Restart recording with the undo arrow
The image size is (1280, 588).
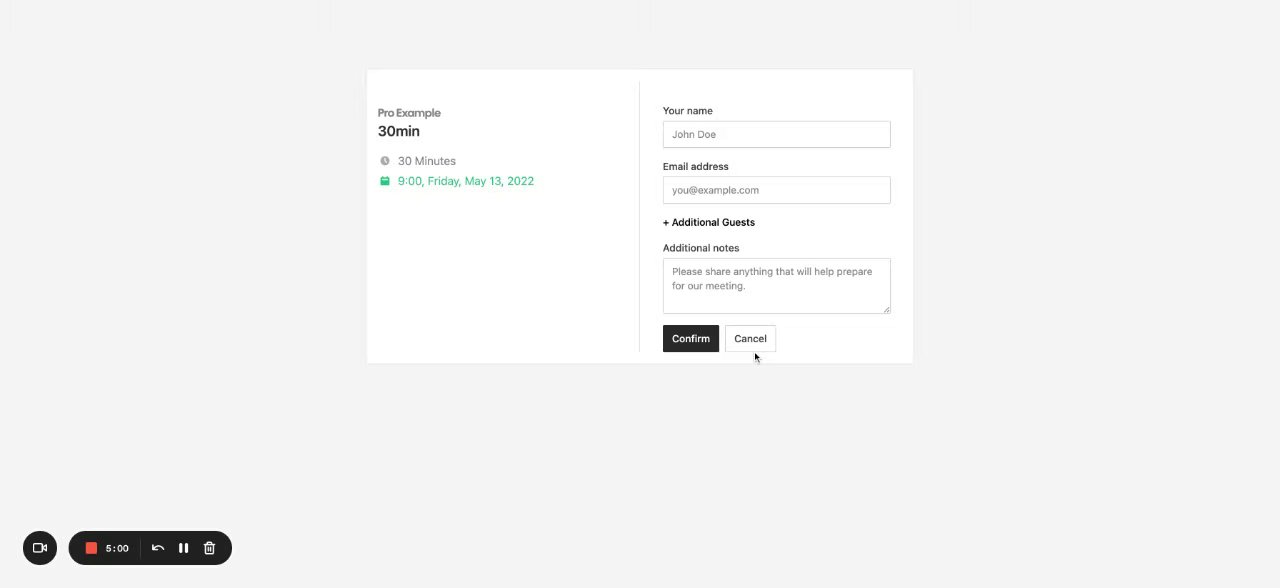tap(158, 548)
